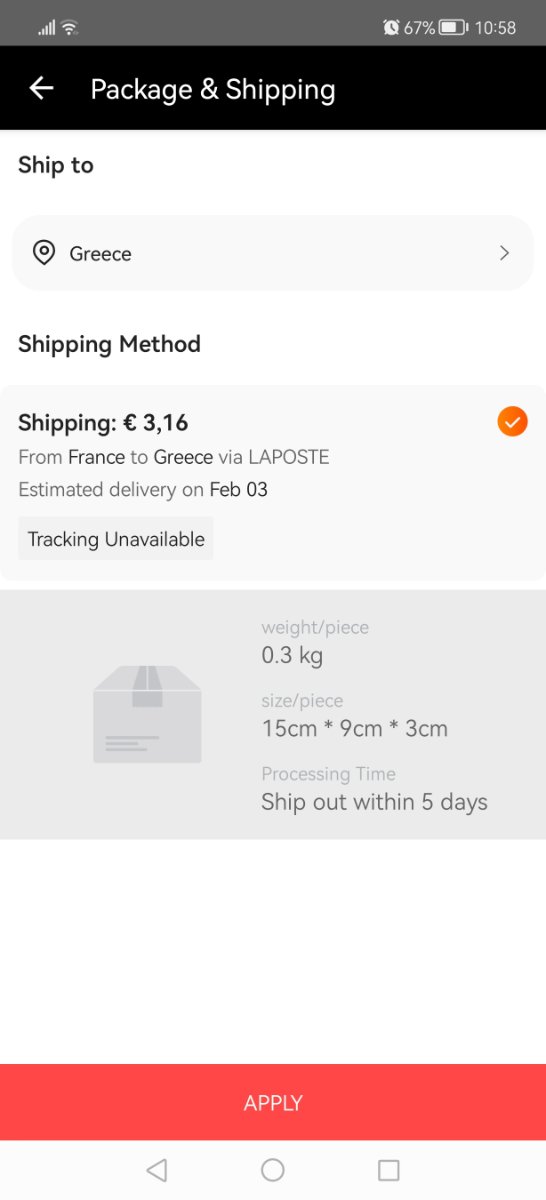546x1200 pixels.
Task: Tap the alarm clock status icon
Action: tap(391, 28)
